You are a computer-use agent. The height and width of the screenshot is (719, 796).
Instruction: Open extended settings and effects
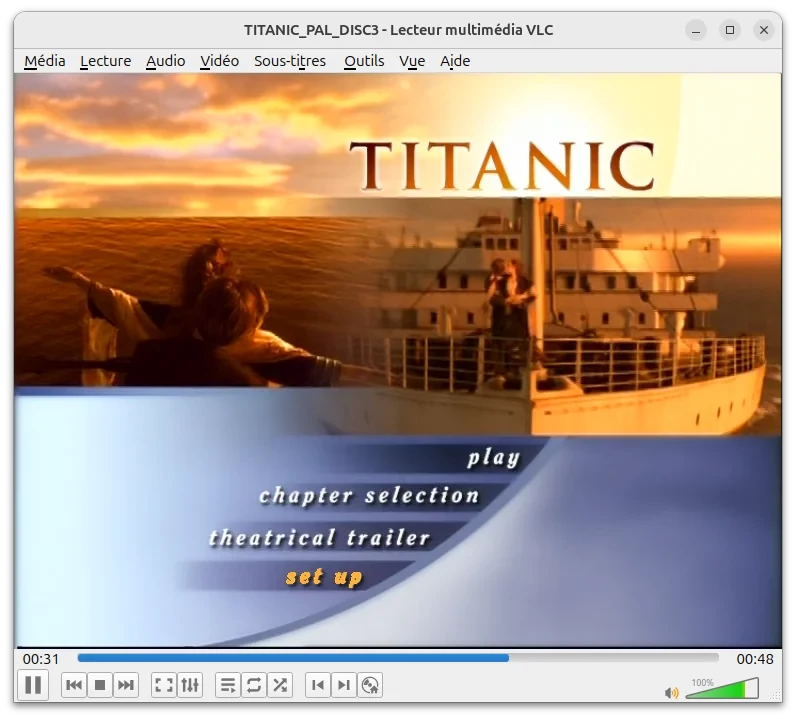coord(190,685)
